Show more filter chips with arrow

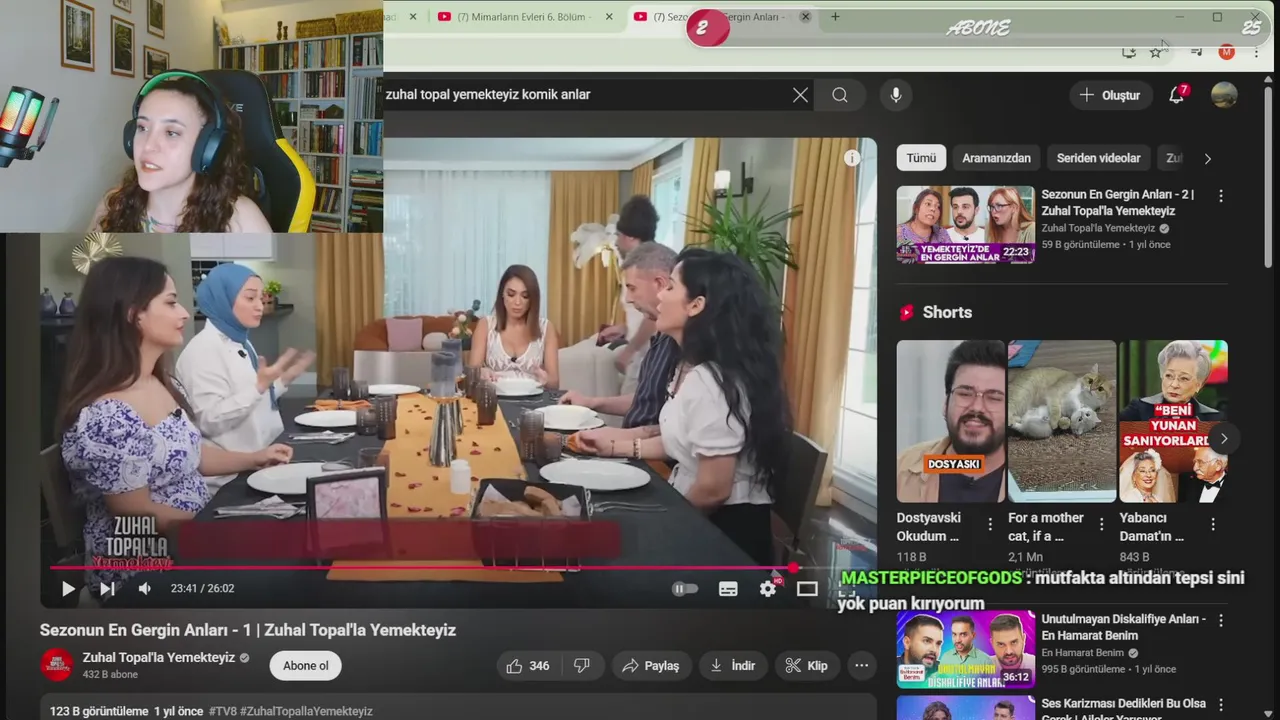point(1207,158)
